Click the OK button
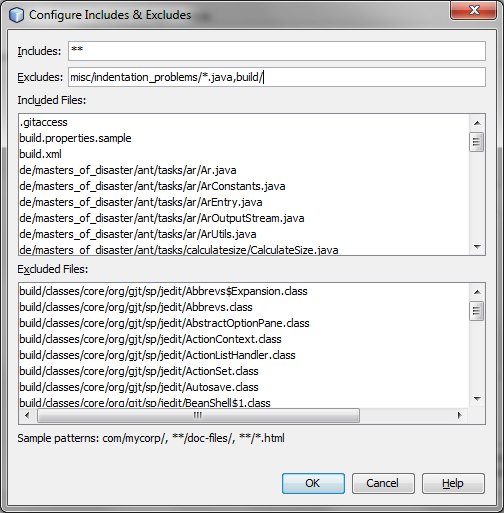This screenshot has height=513, width=504. pyautogui.click(x=313, y=483)
